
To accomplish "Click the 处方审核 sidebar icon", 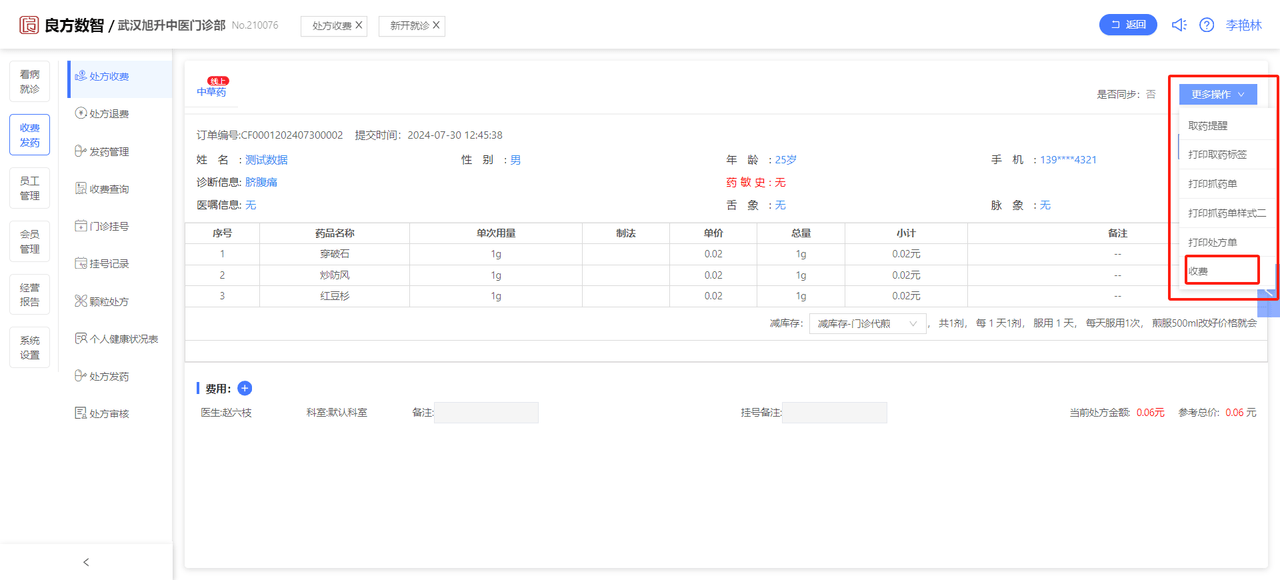I will [81, 414].
